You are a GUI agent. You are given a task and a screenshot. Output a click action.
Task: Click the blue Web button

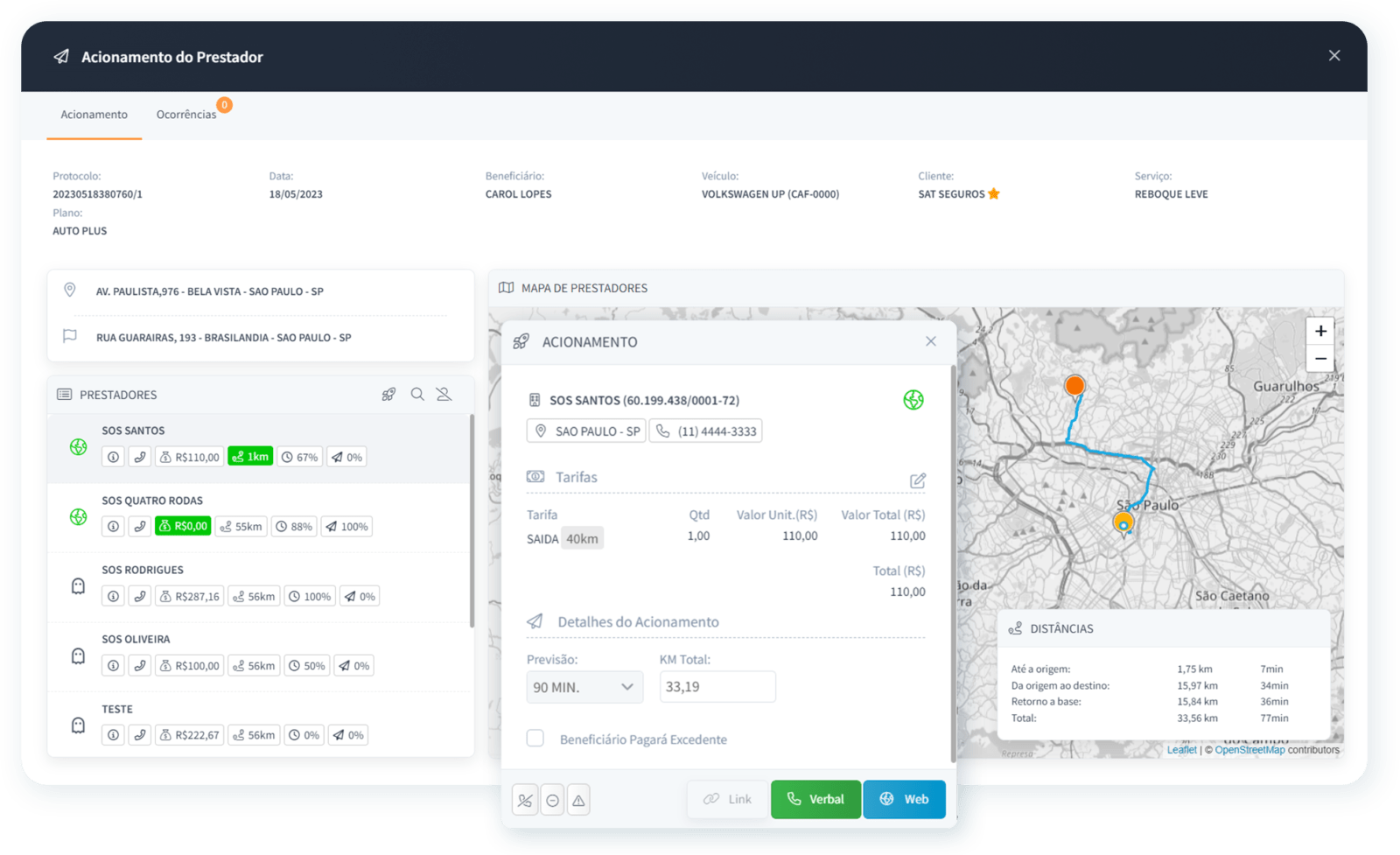[905, 799]
